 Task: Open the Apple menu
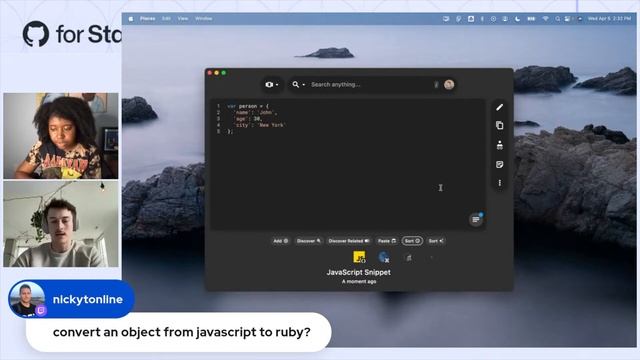click(131, 19)
